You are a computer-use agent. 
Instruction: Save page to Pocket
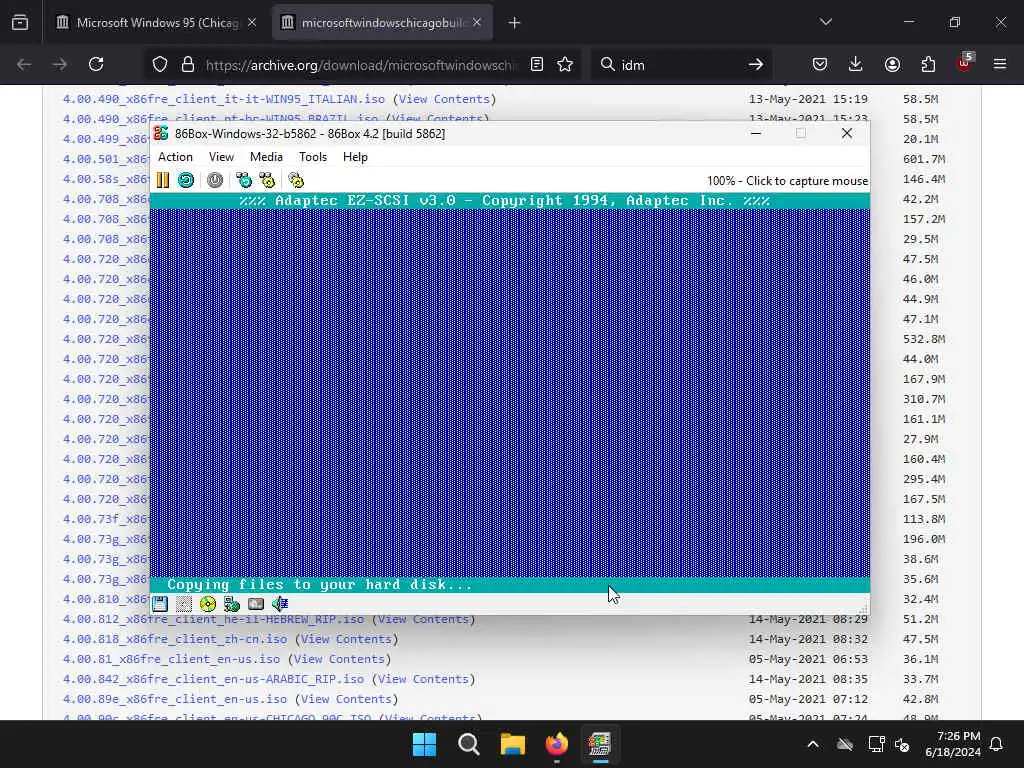click(x=820, y=65)
